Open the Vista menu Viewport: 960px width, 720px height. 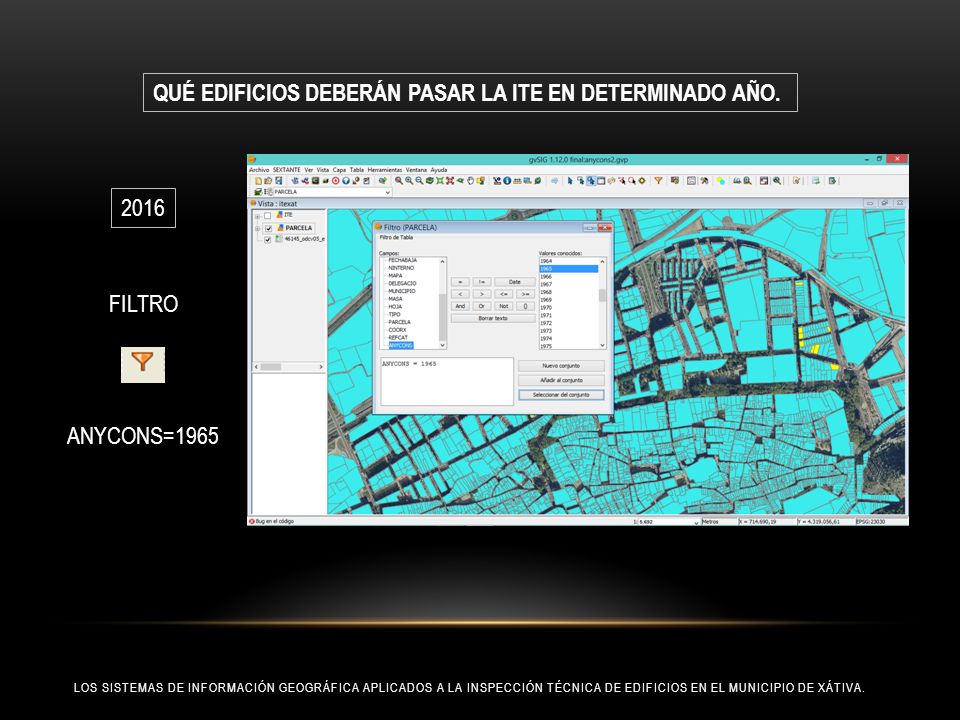[x=323, y=170]
